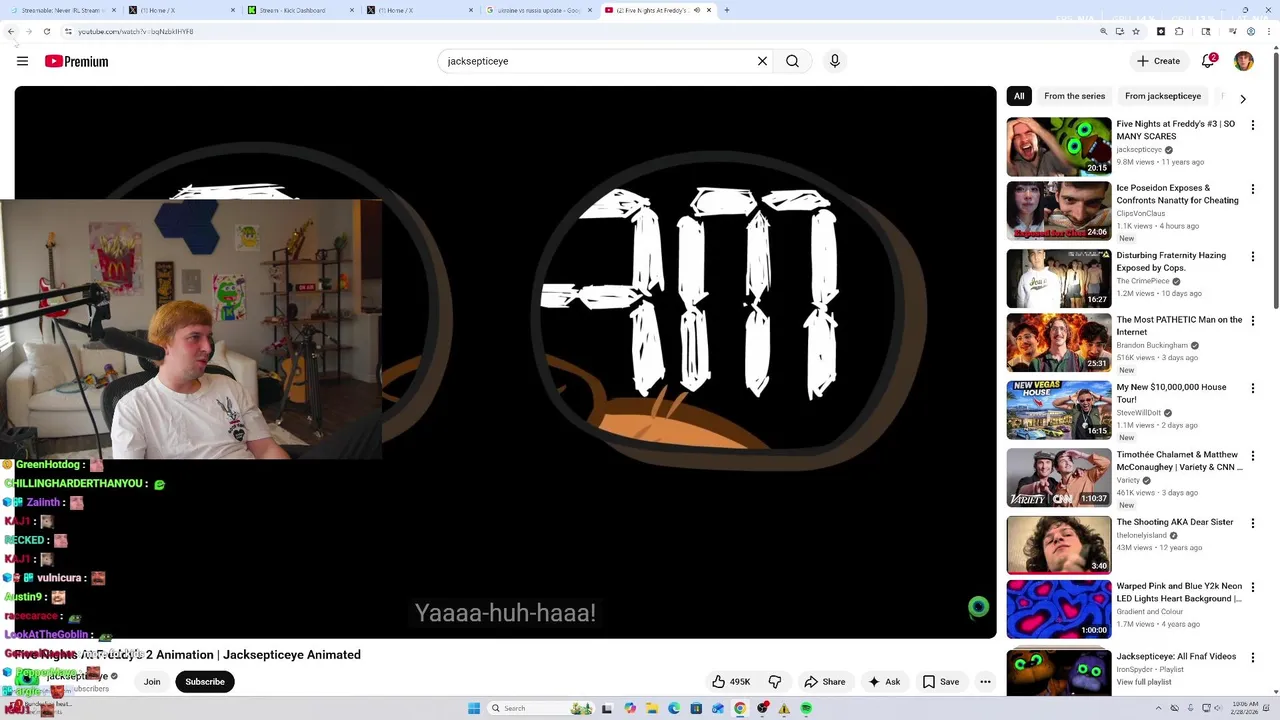
Task: Open a new browser tab
Action: 727,10
